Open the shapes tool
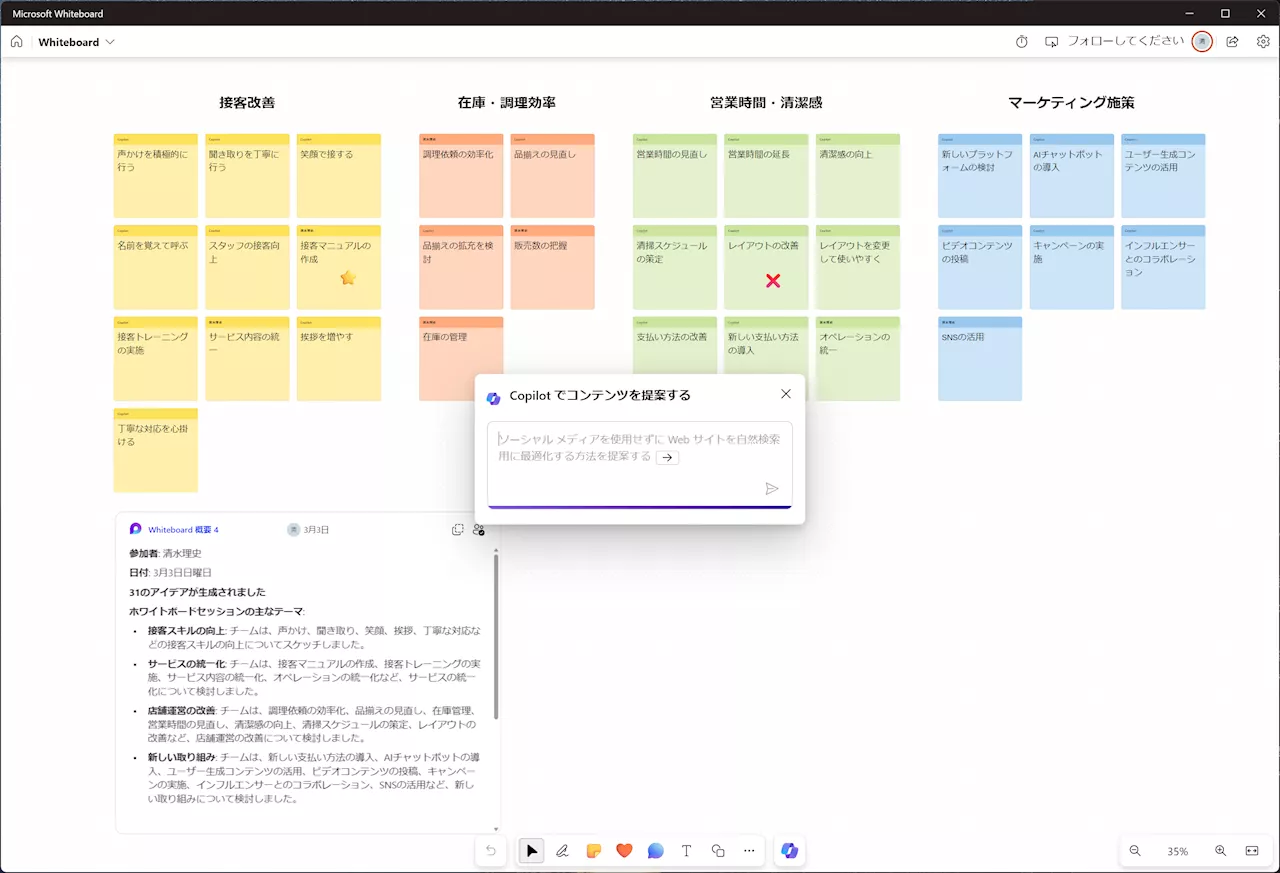The height and width of the screenshot is (873, 1280). coord(718,851)
